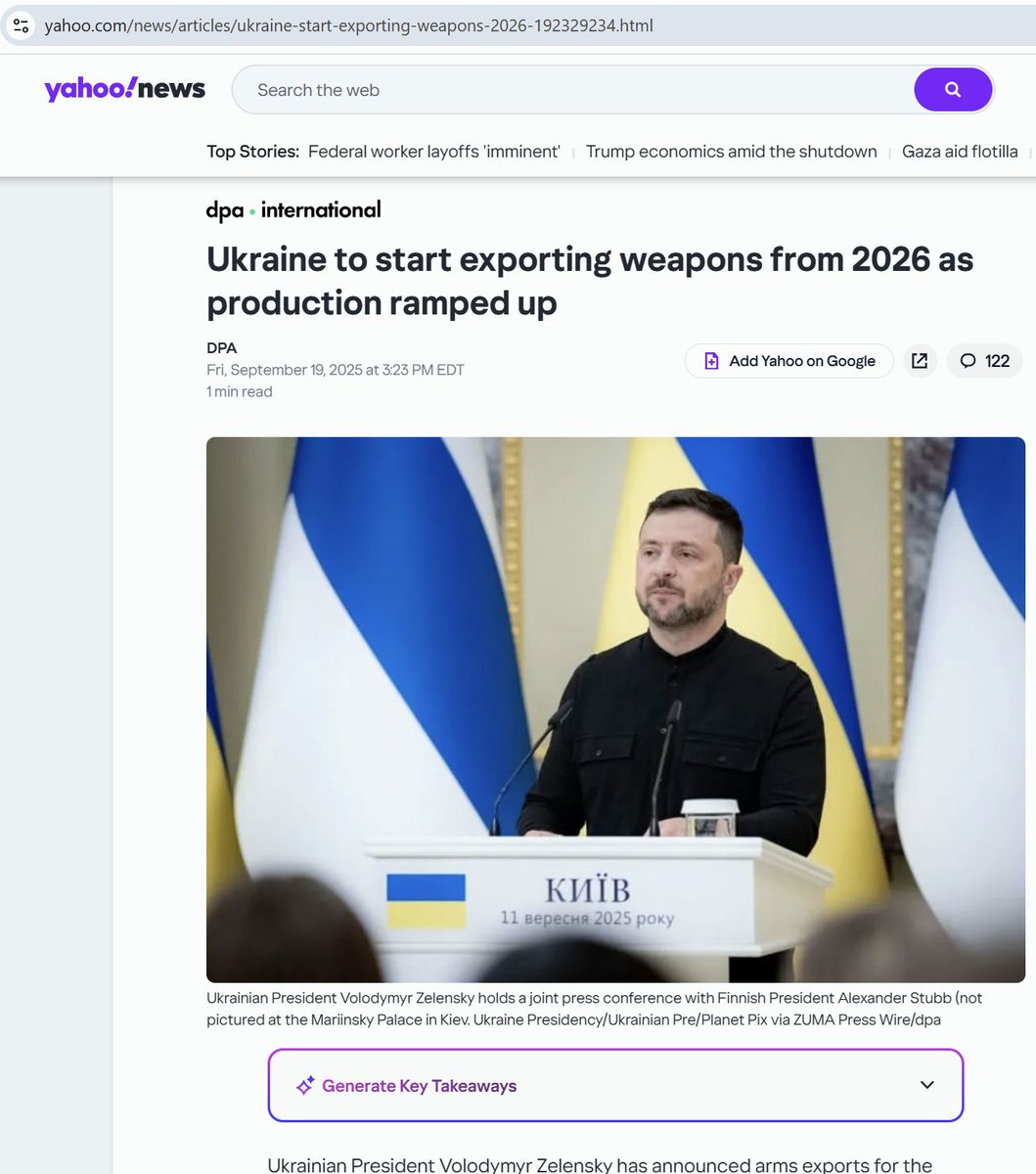Open the site information icon in address bar

click(22, 25)
